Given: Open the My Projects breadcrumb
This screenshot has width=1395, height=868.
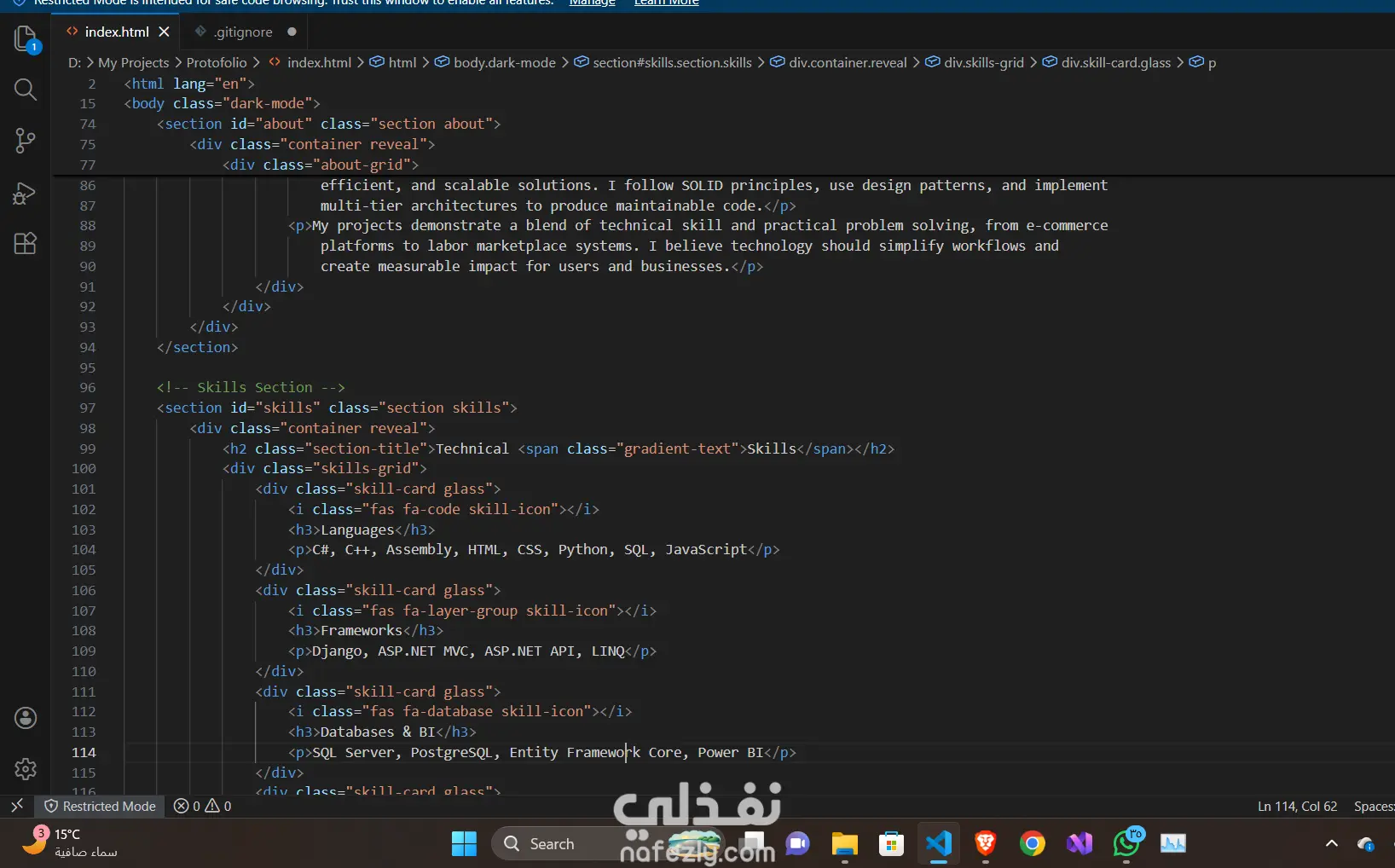Looking at the screenshot, I should point(133,62).
